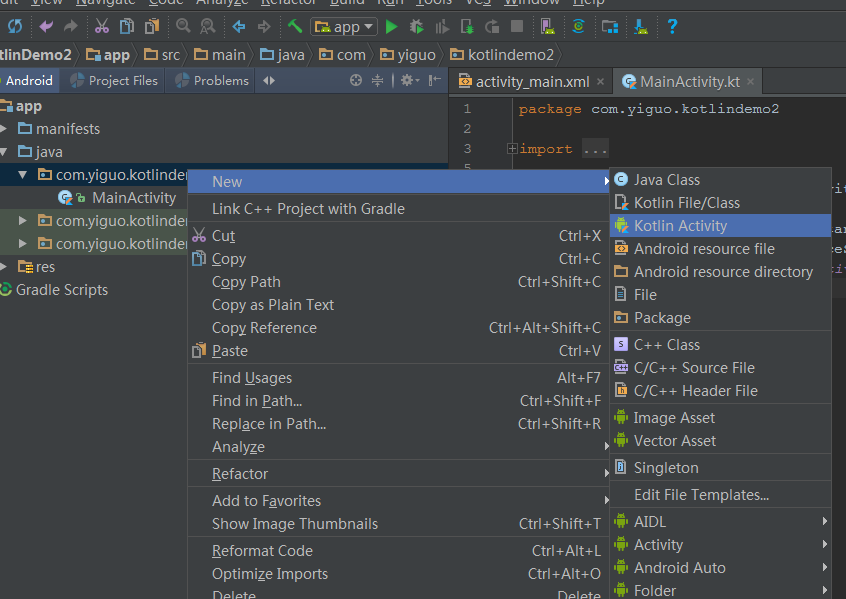
Task: Choose Kotlin Activity from the New submenu
Action: coord(720,226)
